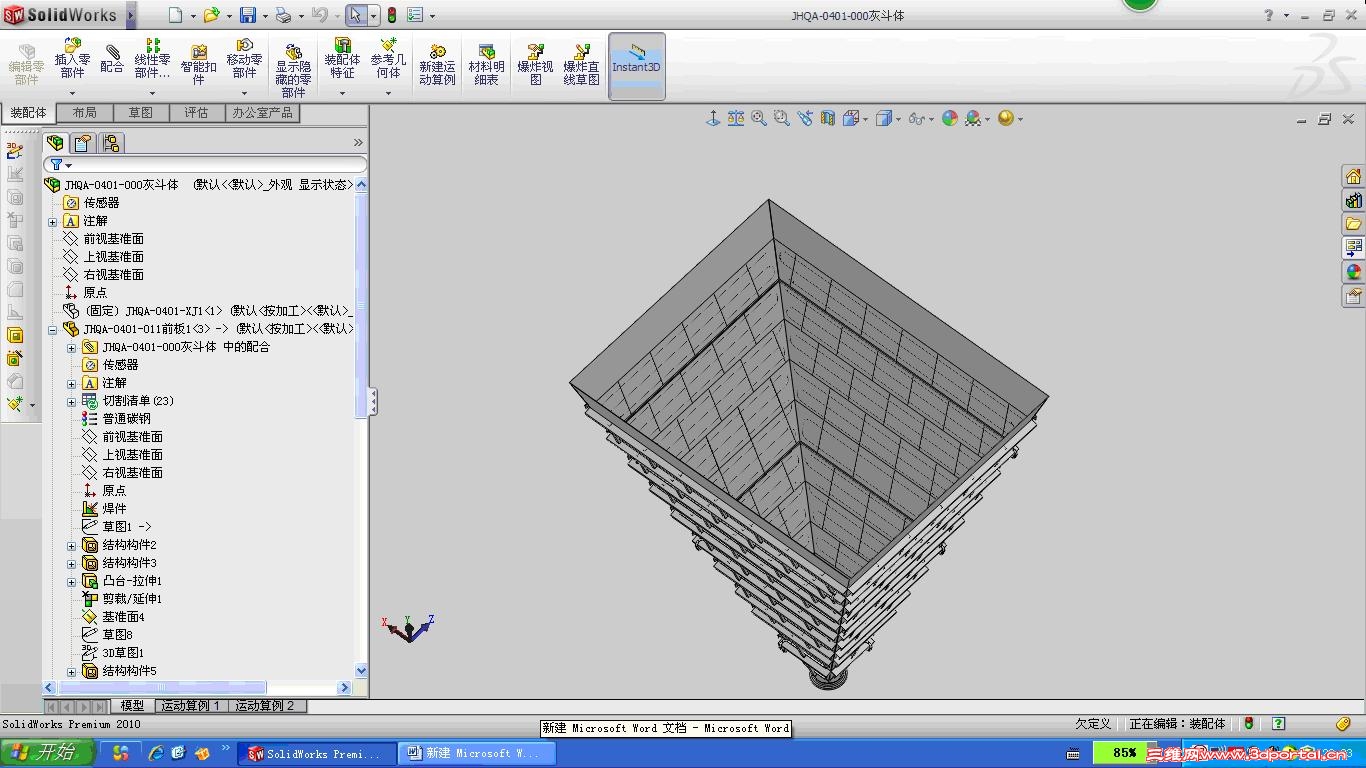Open the Design Library icon in task pane
This screenshot has height=768, width=1366.
coord(1353,200)
